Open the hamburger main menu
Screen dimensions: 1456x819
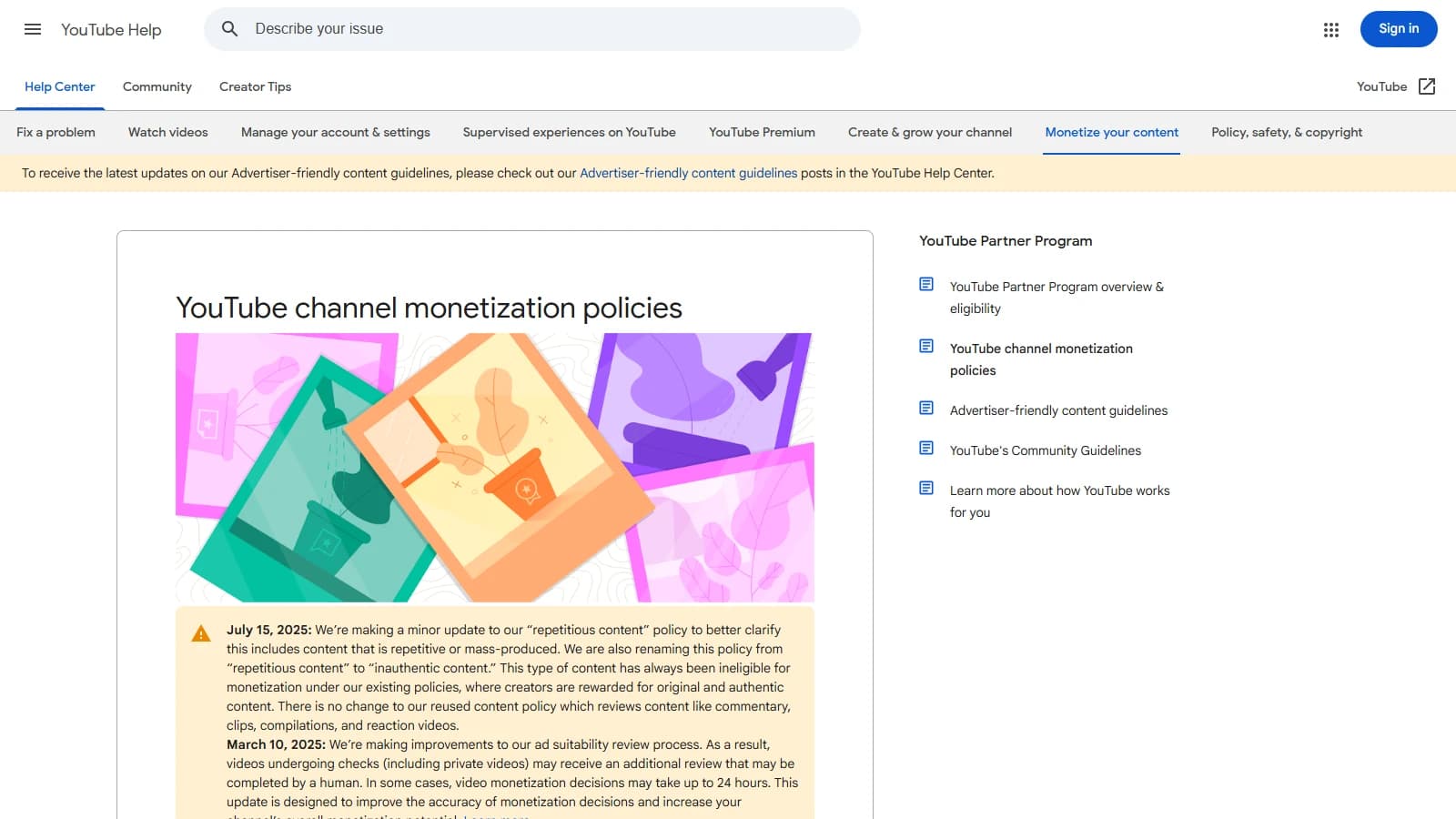(33, 29)
